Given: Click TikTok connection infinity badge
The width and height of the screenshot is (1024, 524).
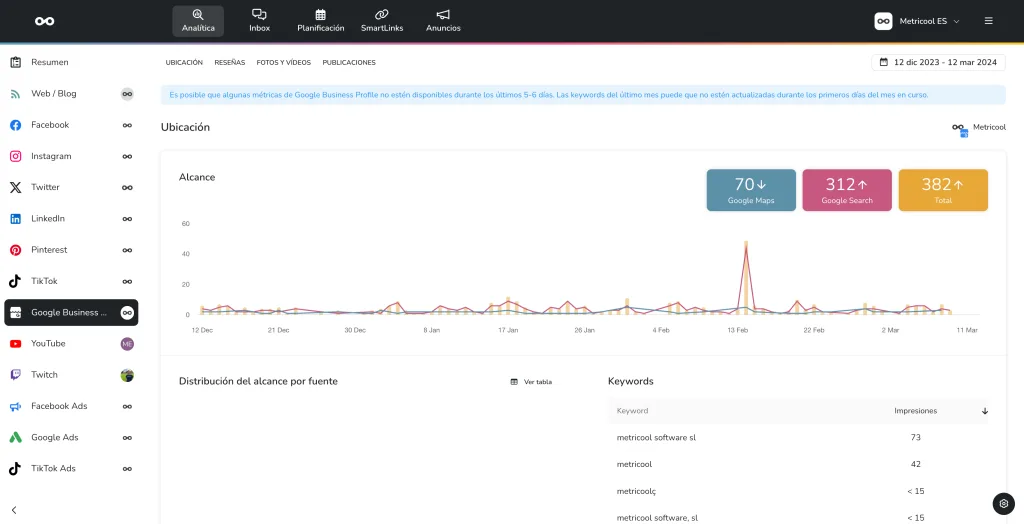Looking at the screenshot, I should [127, 281].
